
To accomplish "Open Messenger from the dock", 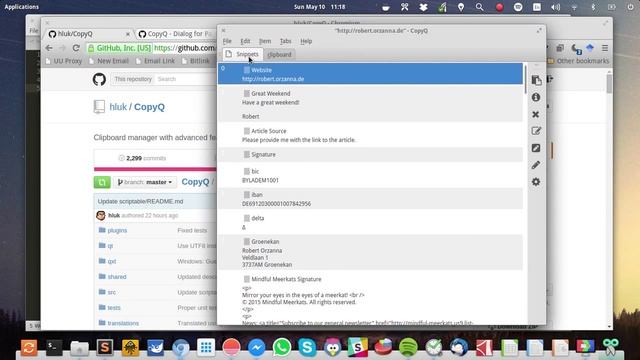I will click(x=256, y=348).
